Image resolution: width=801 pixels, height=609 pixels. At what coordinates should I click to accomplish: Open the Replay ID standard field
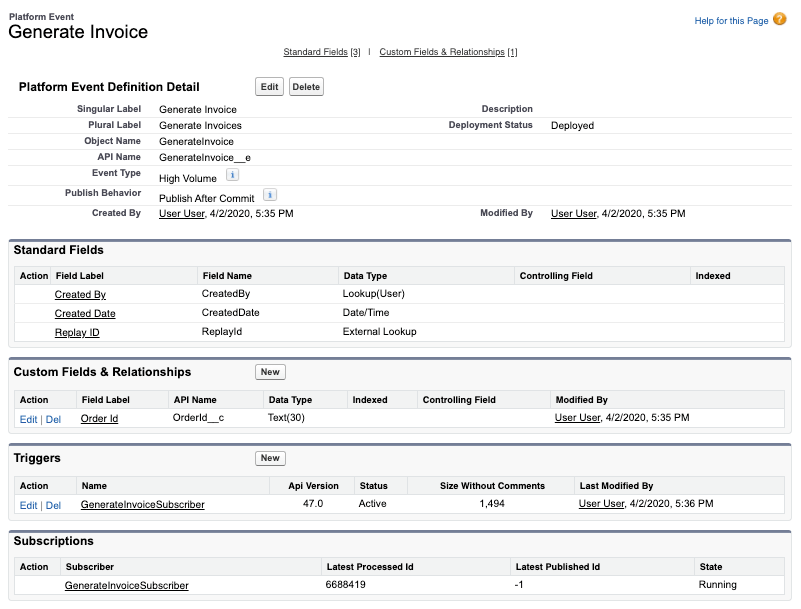pos(77,332)
